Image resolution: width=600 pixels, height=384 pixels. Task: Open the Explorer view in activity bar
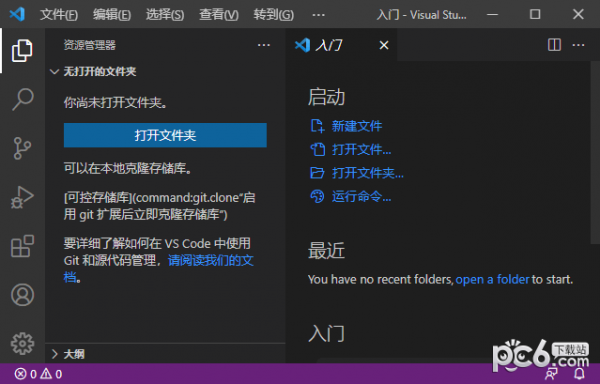22,50
